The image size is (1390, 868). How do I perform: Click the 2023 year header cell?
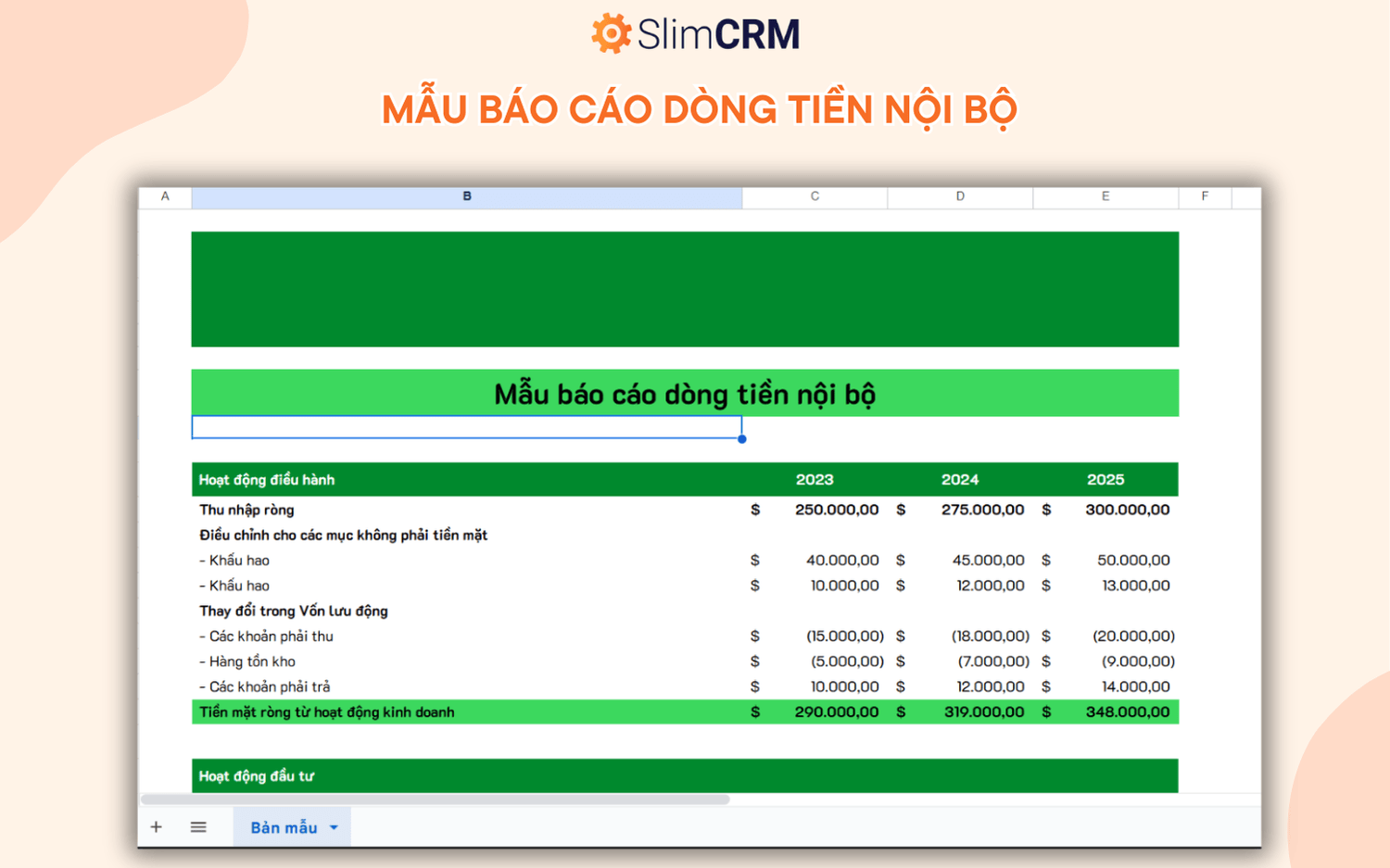click(815, 480)
